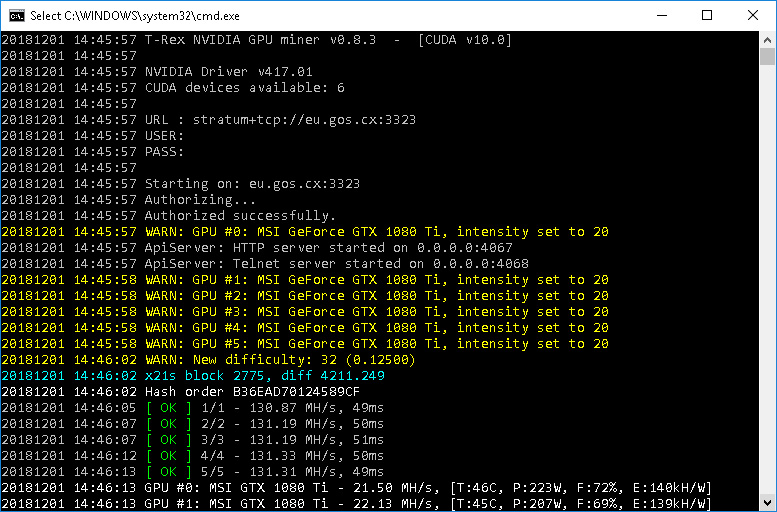
Task: Minimize the cmd.exe window
Action: pos(662,15)
